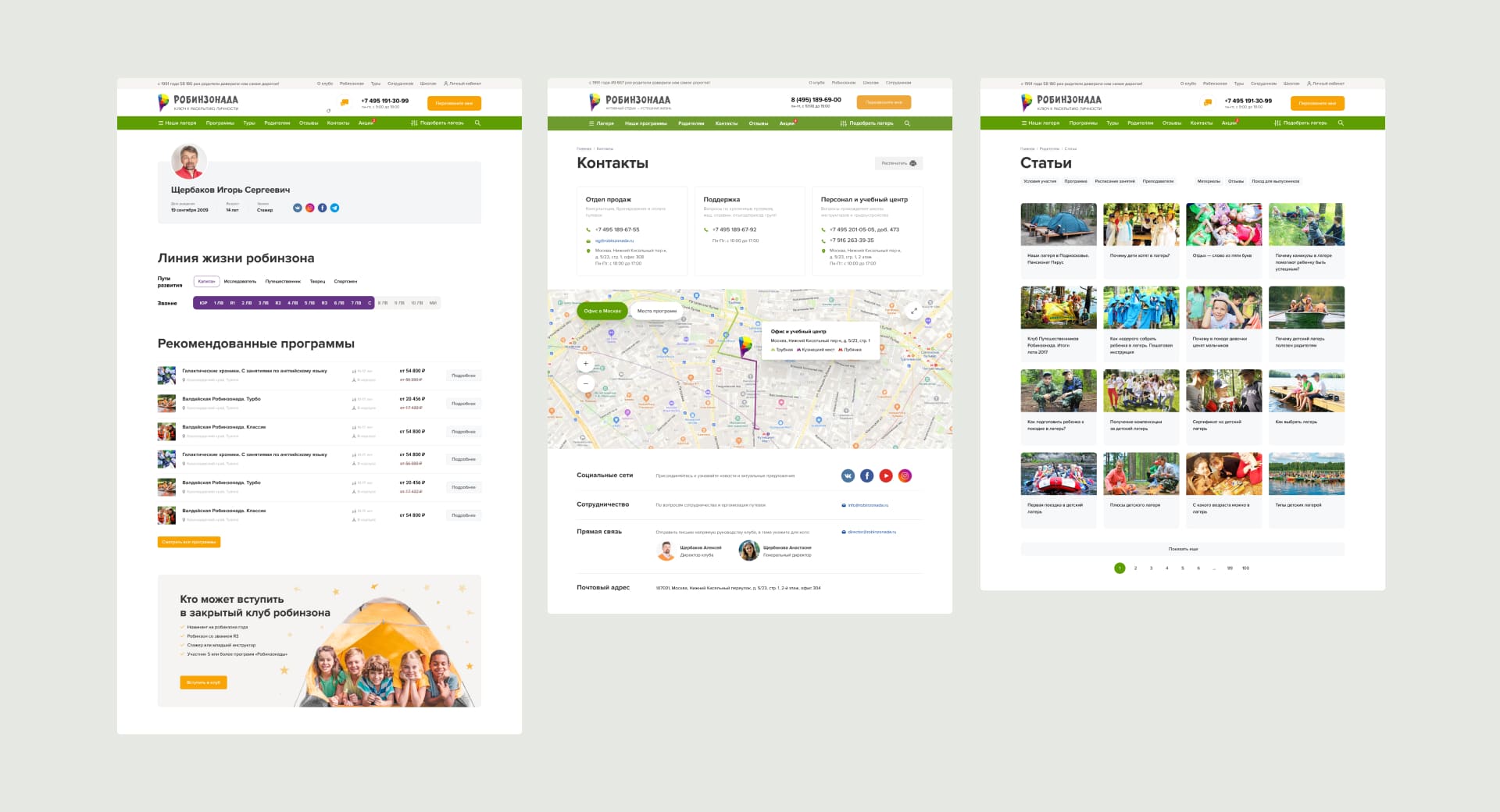Open Instagram icon in Щербаков profile card
1500x812 pixels.
point(310,208)
